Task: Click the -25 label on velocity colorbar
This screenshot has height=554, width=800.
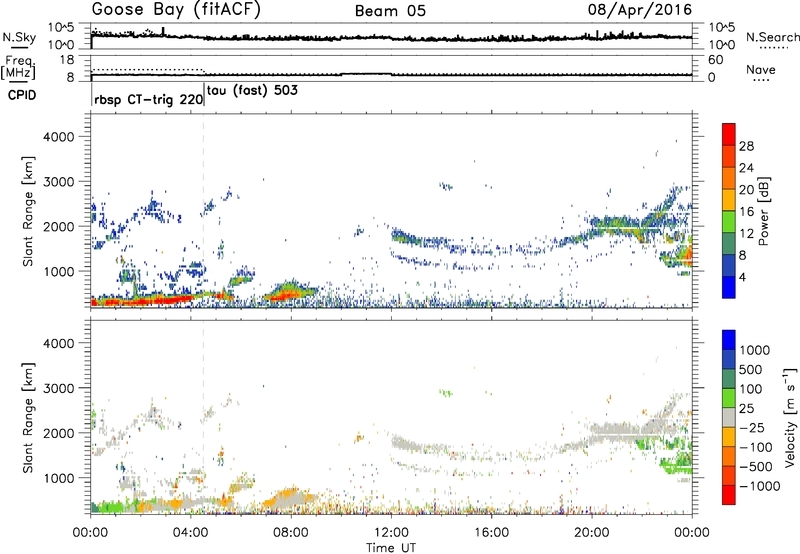Action: point(752,427)
